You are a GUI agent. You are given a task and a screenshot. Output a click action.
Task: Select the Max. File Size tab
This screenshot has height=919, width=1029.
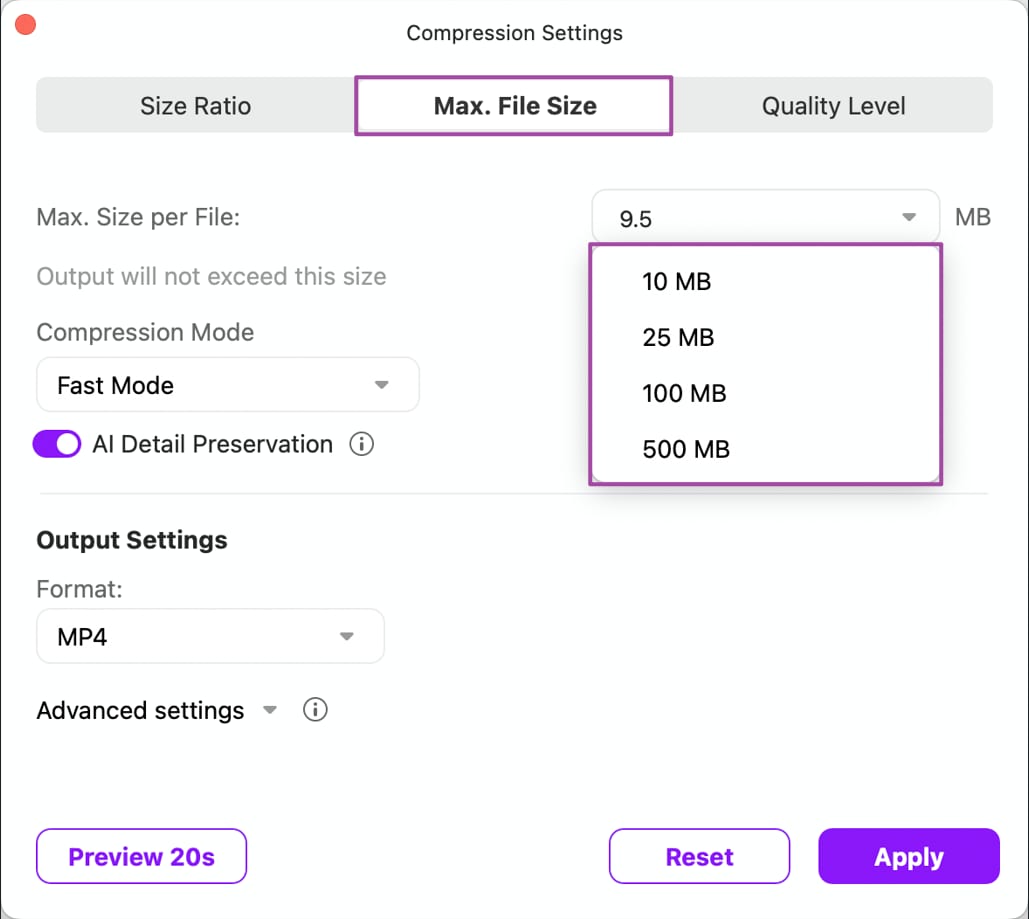[x=514, y=106]
